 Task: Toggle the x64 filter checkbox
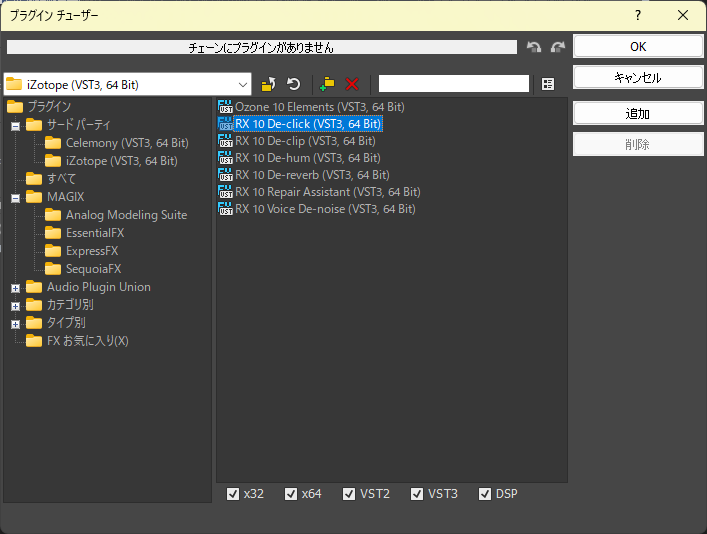click(x=291, y=494)
